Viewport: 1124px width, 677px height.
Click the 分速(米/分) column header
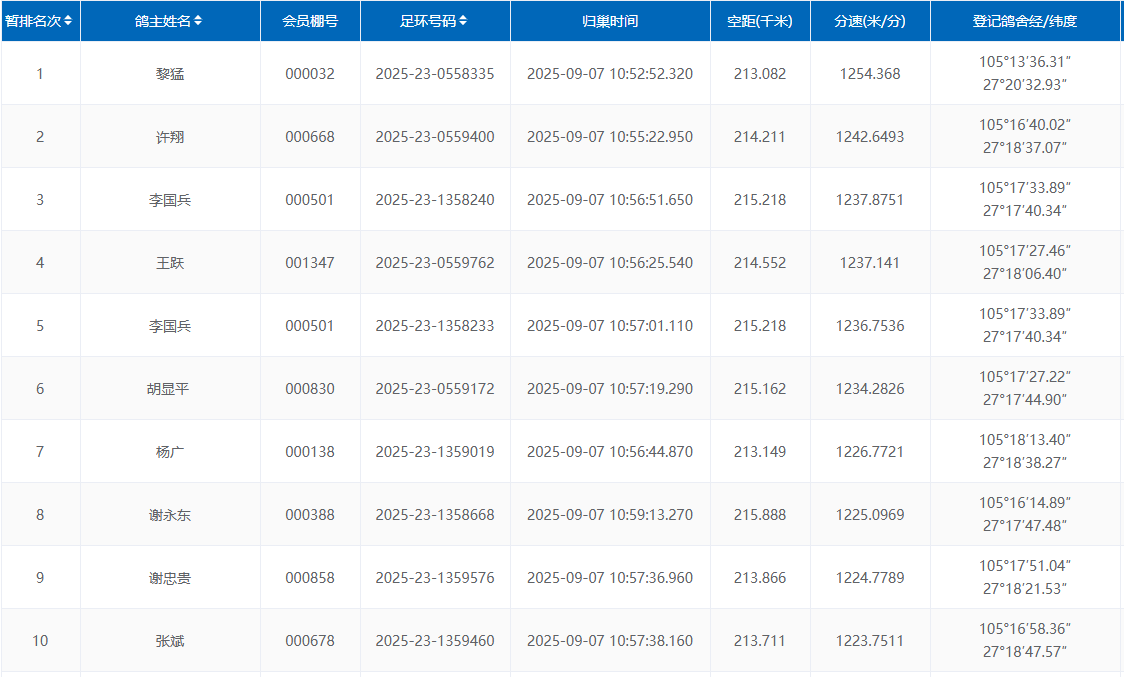tap(870, 21)
